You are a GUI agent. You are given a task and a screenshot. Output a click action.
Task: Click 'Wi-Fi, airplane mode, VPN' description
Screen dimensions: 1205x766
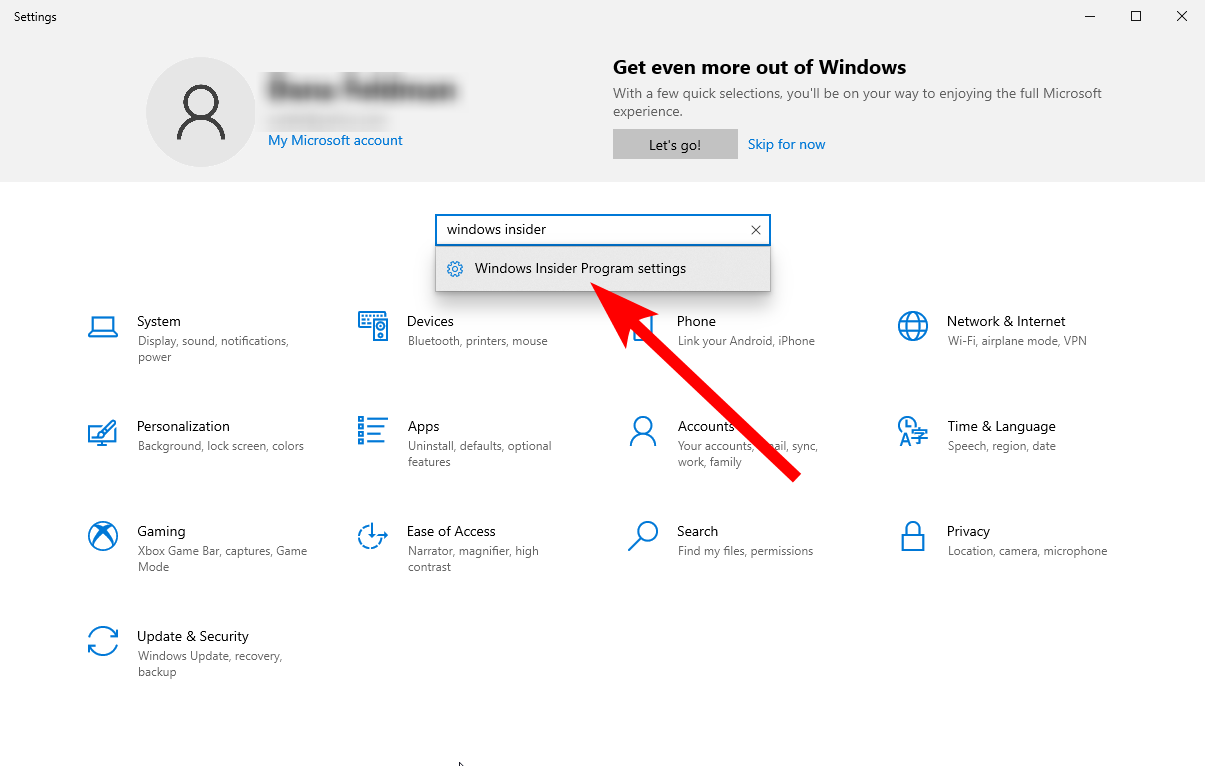[x=1017, y=341]
